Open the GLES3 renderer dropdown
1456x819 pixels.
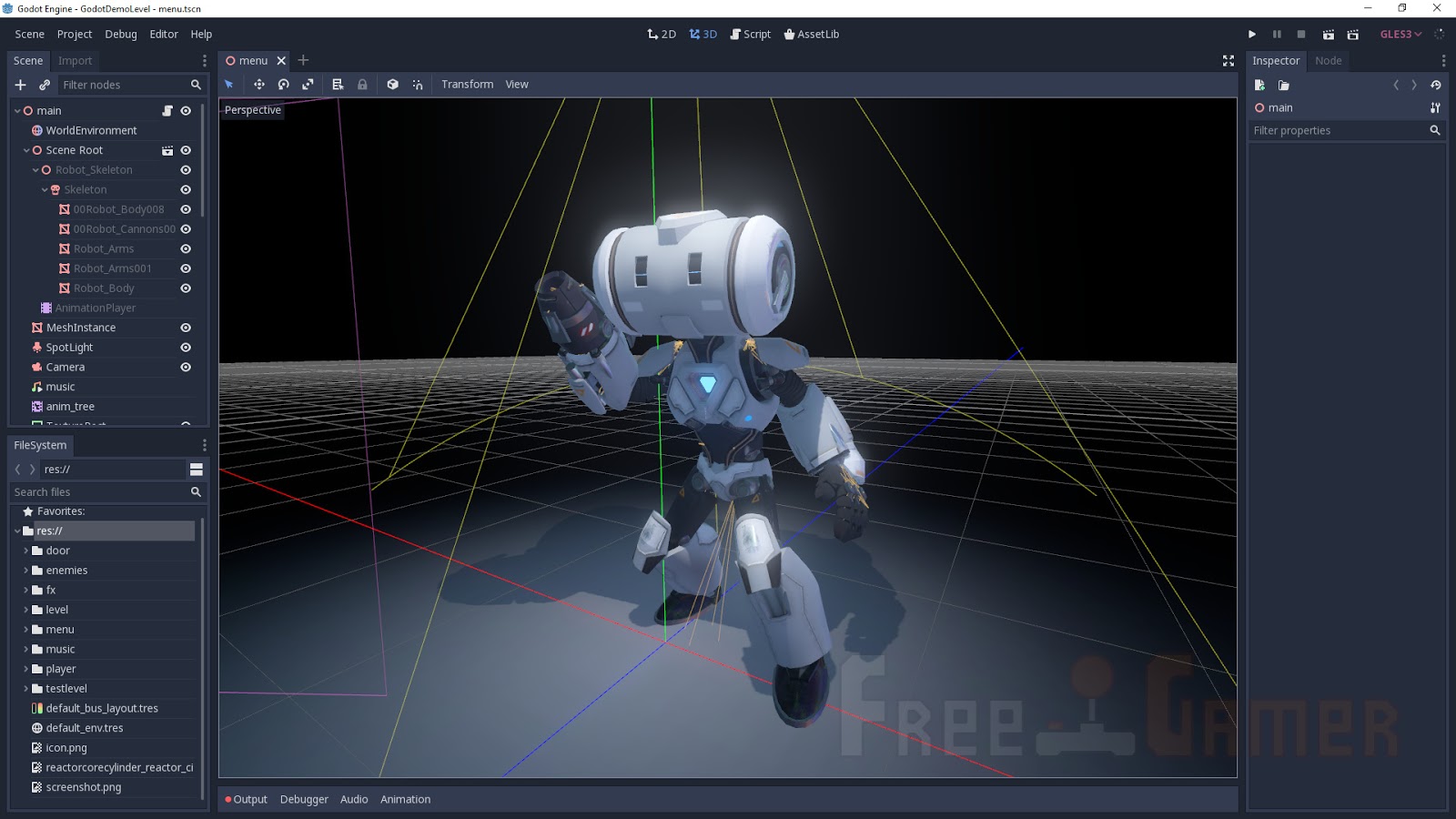click(1400, 35)
